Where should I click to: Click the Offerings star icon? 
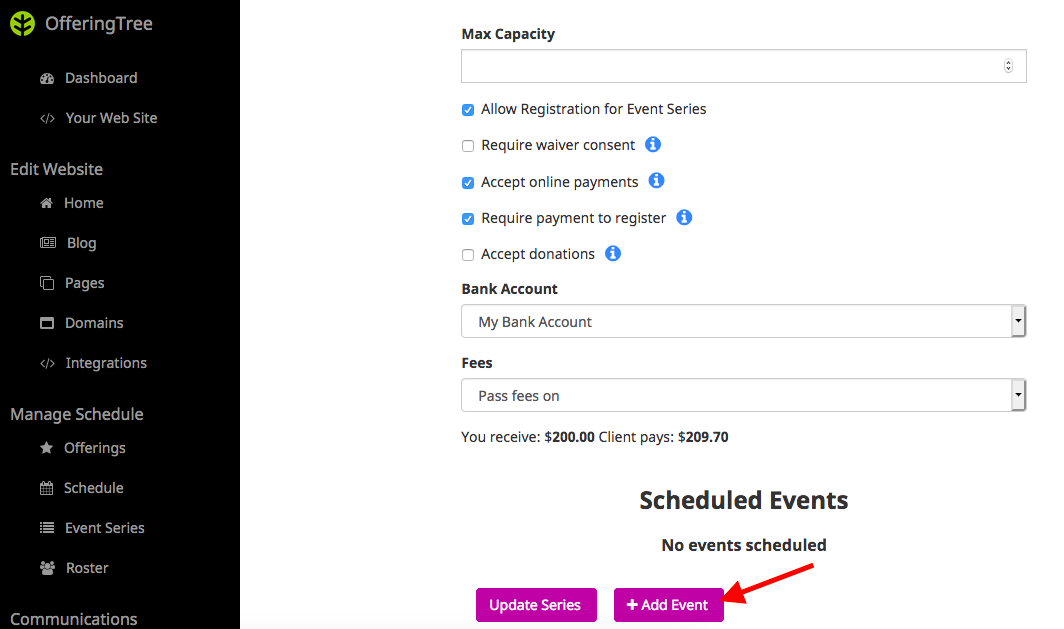click(x=46, y=448)
